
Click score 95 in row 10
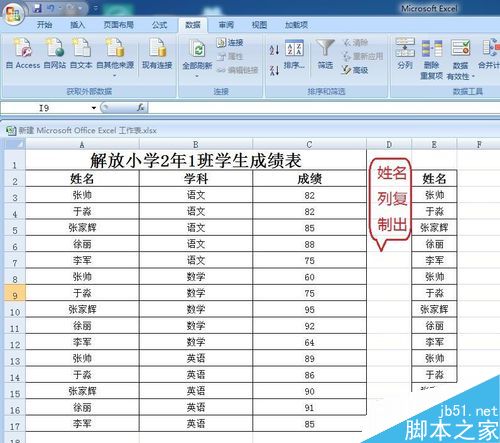[309, 310]
